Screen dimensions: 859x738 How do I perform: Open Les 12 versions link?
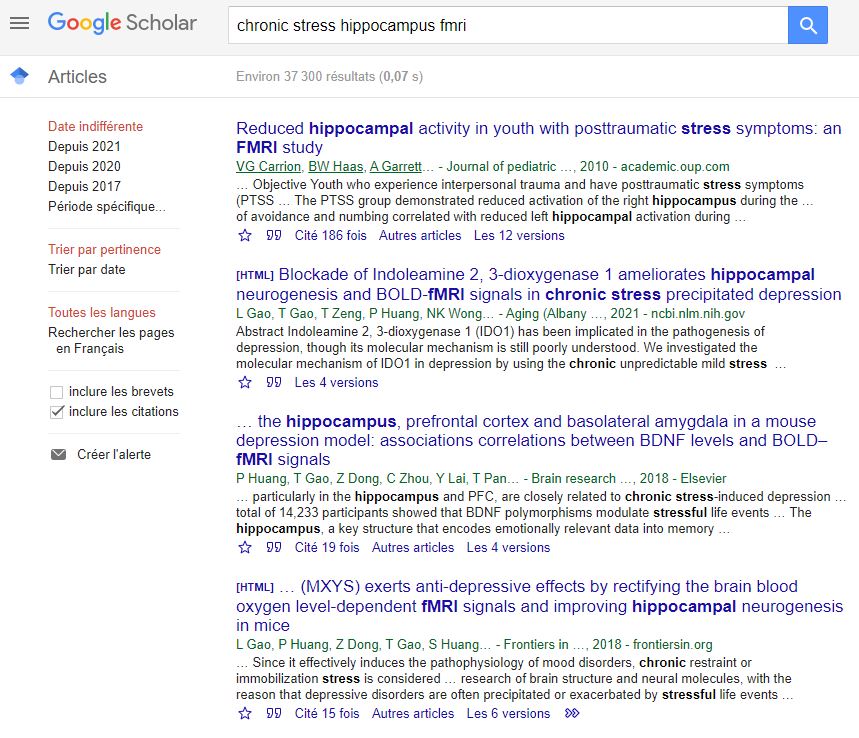pos(519,236)
